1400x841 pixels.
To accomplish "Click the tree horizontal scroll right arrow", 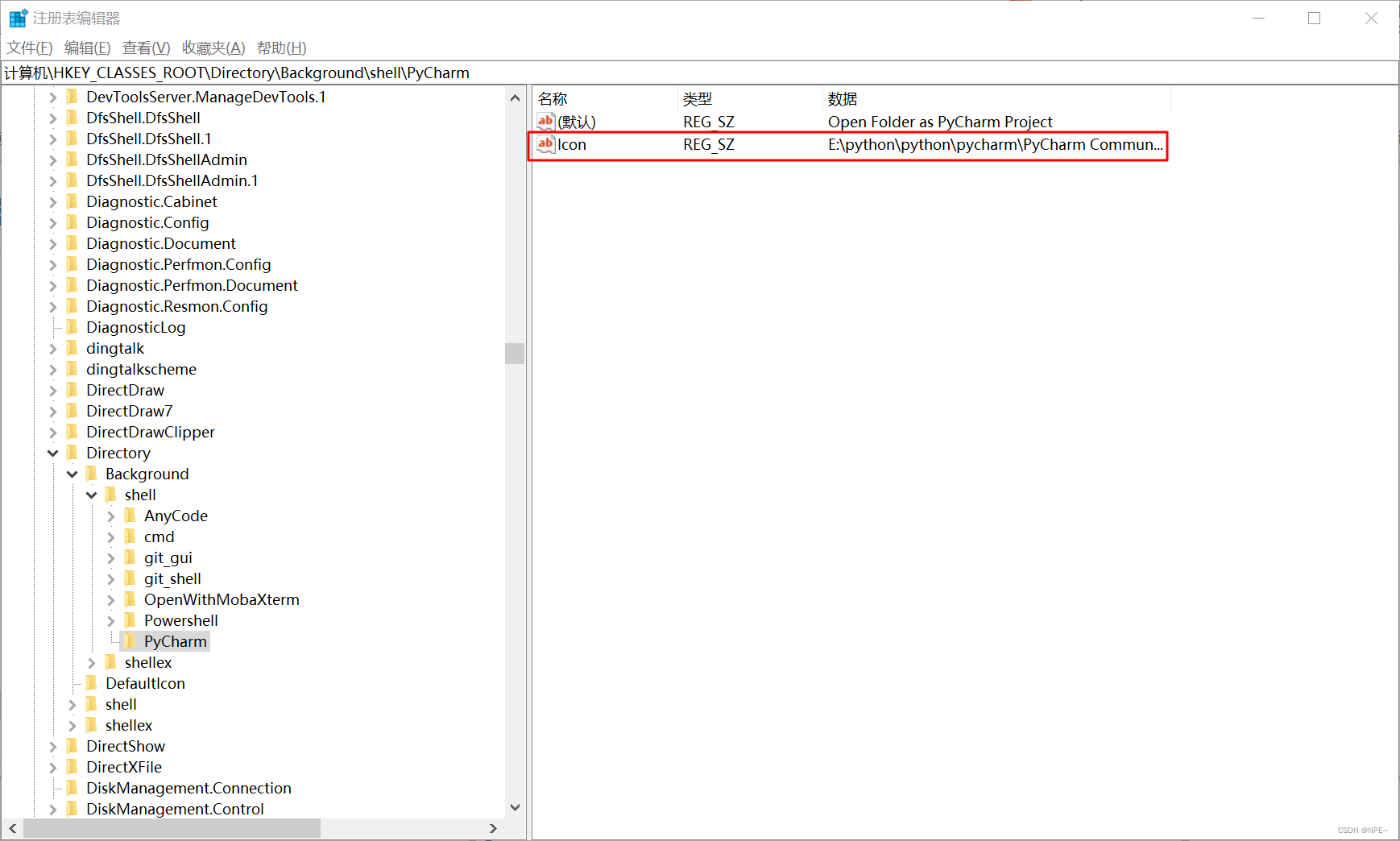I will pos(493,828).
